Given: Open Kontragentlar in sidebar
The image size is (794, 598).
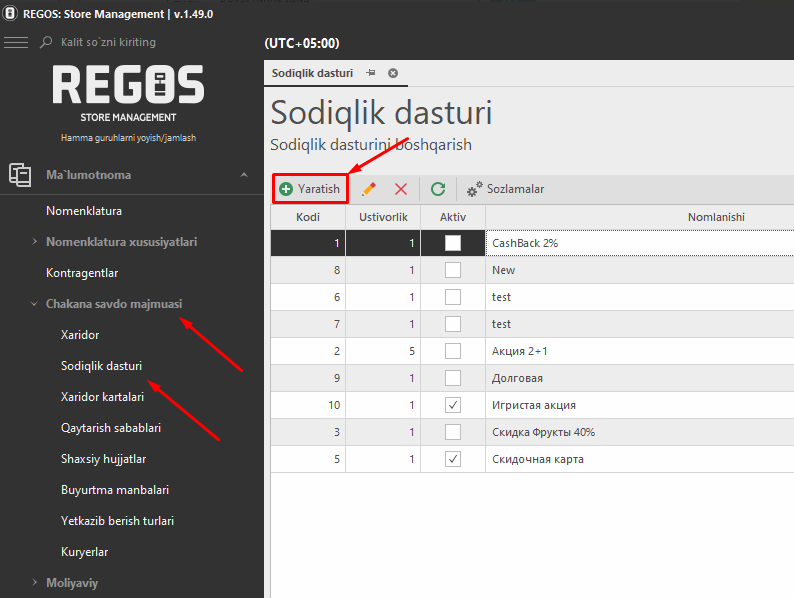Looking at the screenshot, I should [x=82, y=273].
